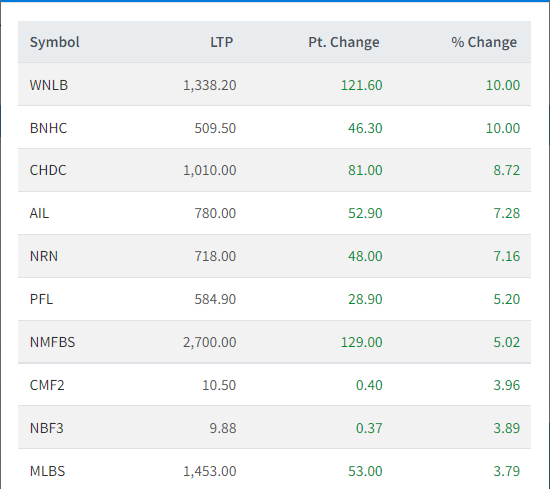Click BNHC point change 46.30
The image size is (550, 489).
(365, 128)
